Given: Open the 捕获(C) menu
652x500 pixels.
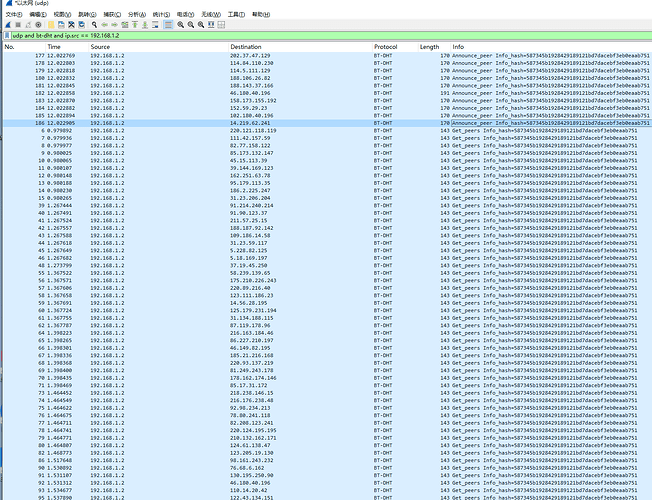Looking at the screenshot, I should 112,15.
